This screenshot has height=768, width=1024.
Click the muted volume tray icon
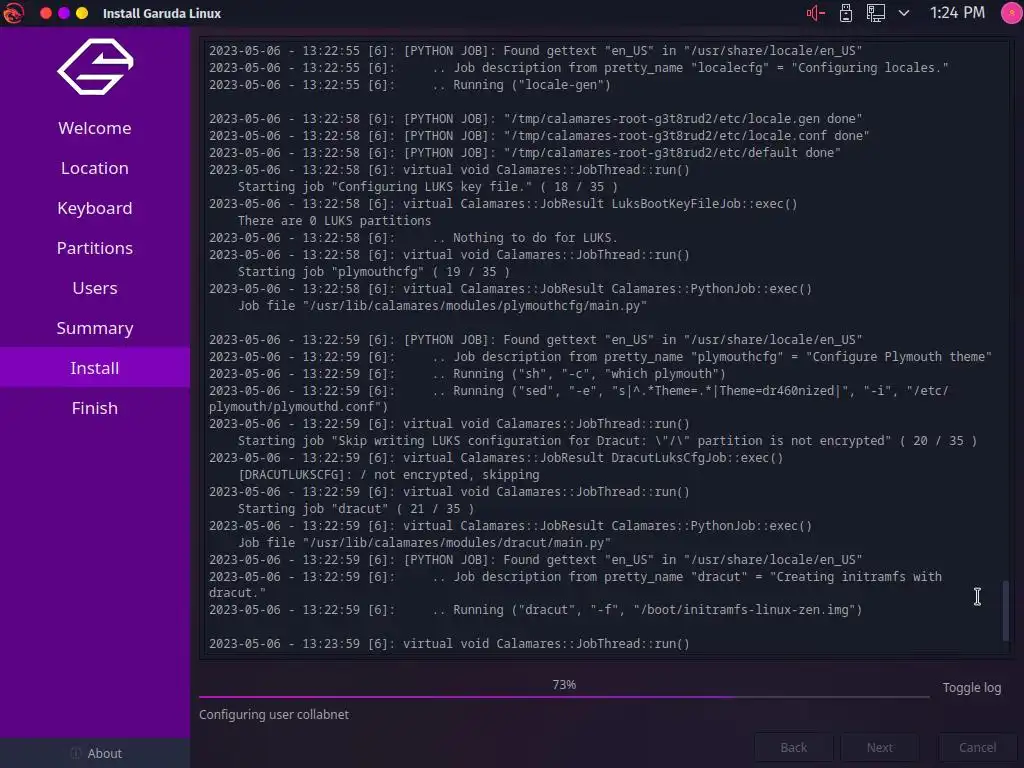pyautogui.click(x=815, y=13)
